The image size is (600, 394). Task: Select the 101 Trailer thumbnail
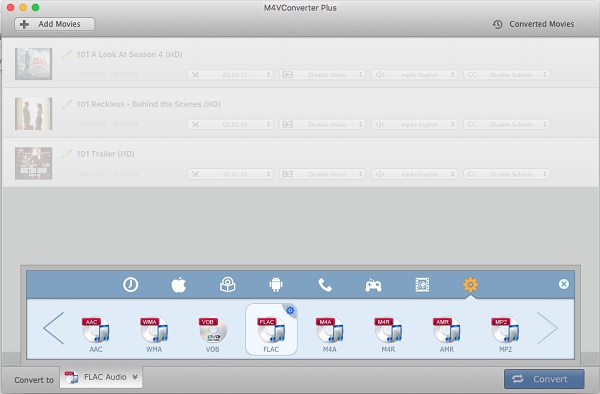[34, 163]
